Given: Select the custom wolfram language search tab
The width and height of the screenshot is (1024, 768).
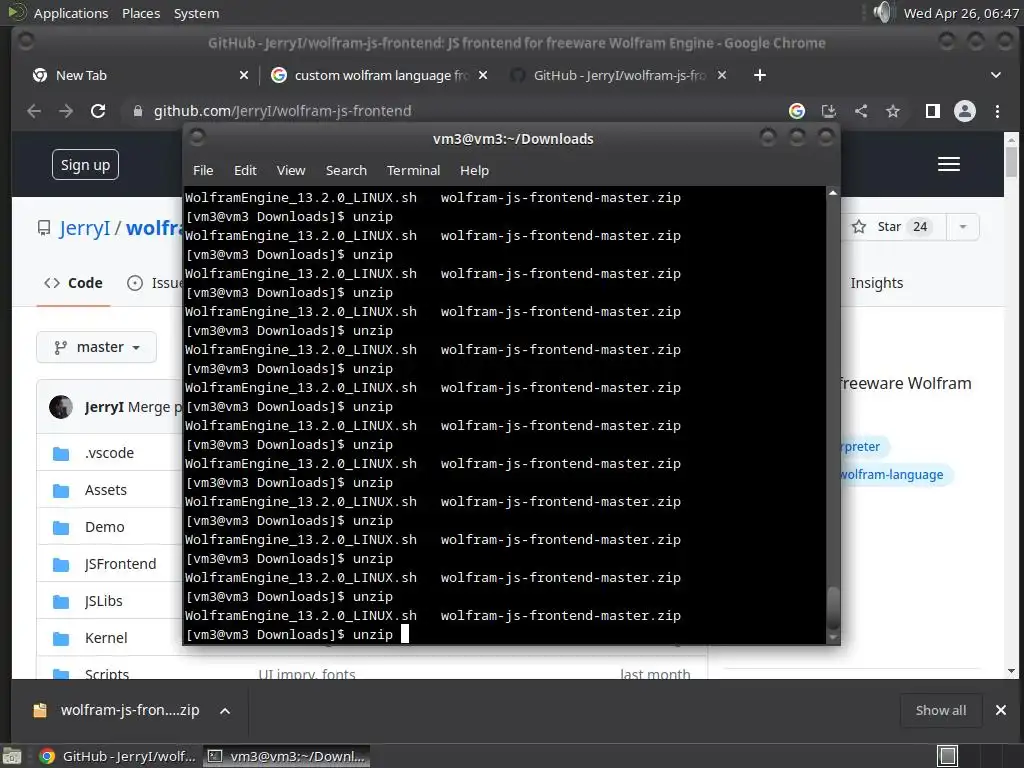Looking at the screenshot, I should click(x=381, y=75).
